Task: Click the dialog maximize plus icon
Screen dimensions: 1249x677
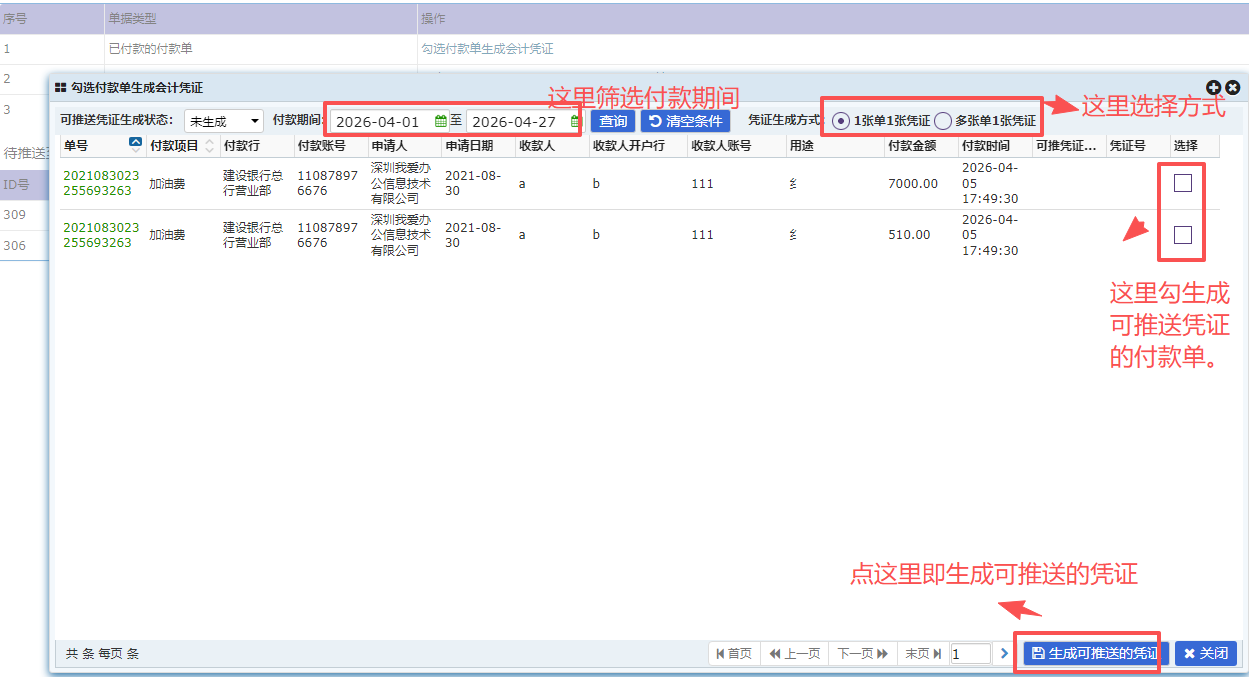Action: click(x=1214, y=88)
